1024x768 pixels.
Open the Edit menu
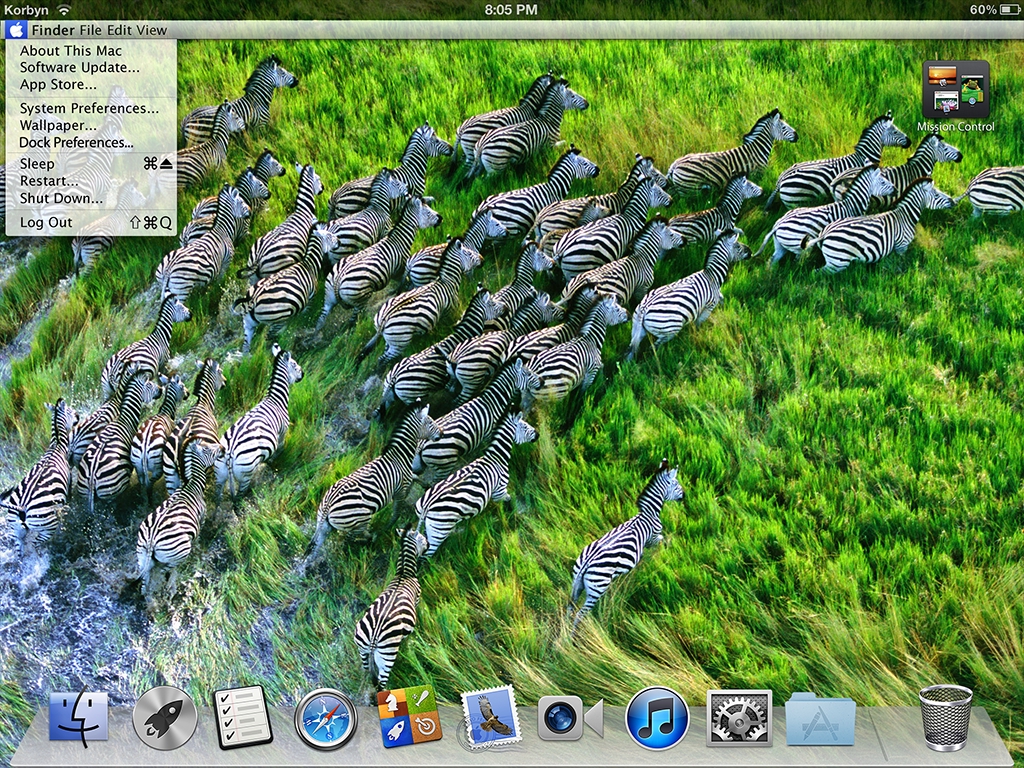[119, 30]
